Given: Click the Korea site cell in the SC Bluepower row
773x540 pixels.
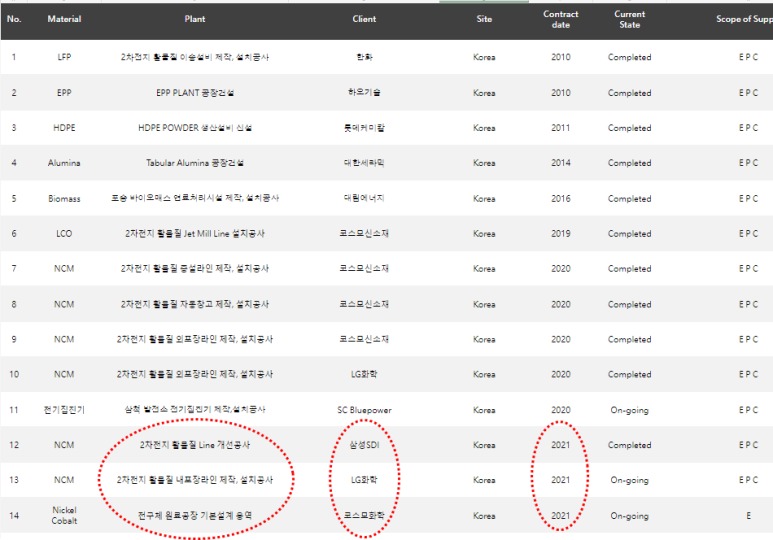Looking at the screenshot, I should (484, 410).
